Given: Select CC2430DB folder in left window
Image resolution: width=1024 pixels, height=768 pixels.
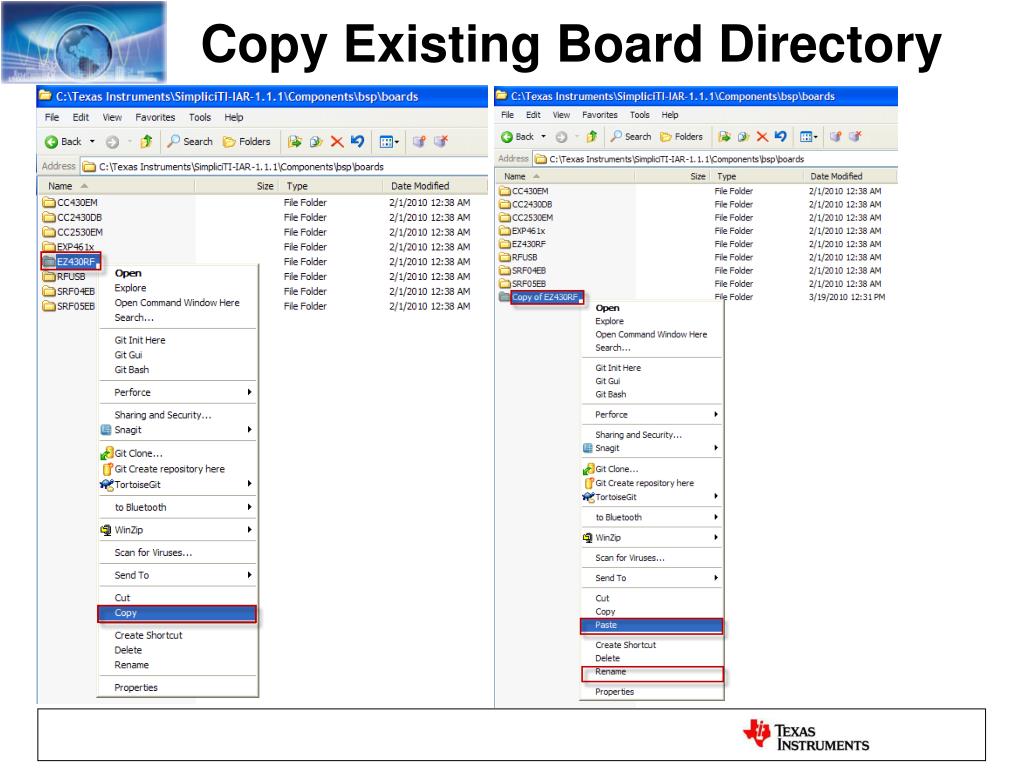Looking at the screenshot, I should point(72,217).
